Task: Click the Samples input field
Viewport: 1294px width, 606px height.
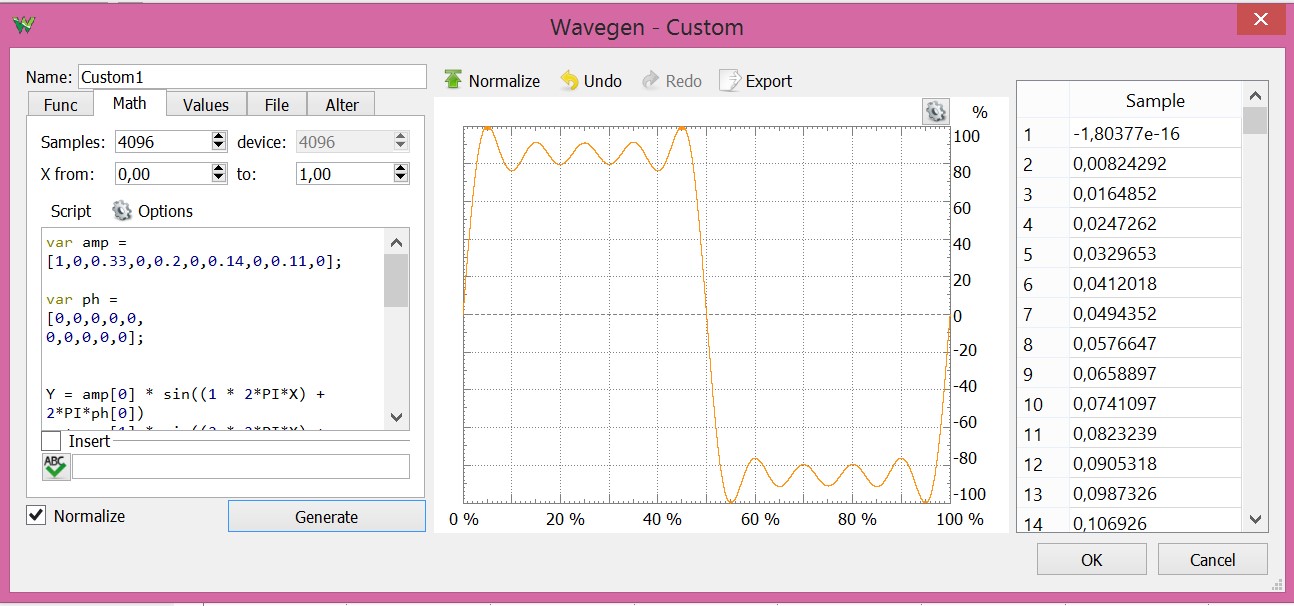Action: [164, 142]
